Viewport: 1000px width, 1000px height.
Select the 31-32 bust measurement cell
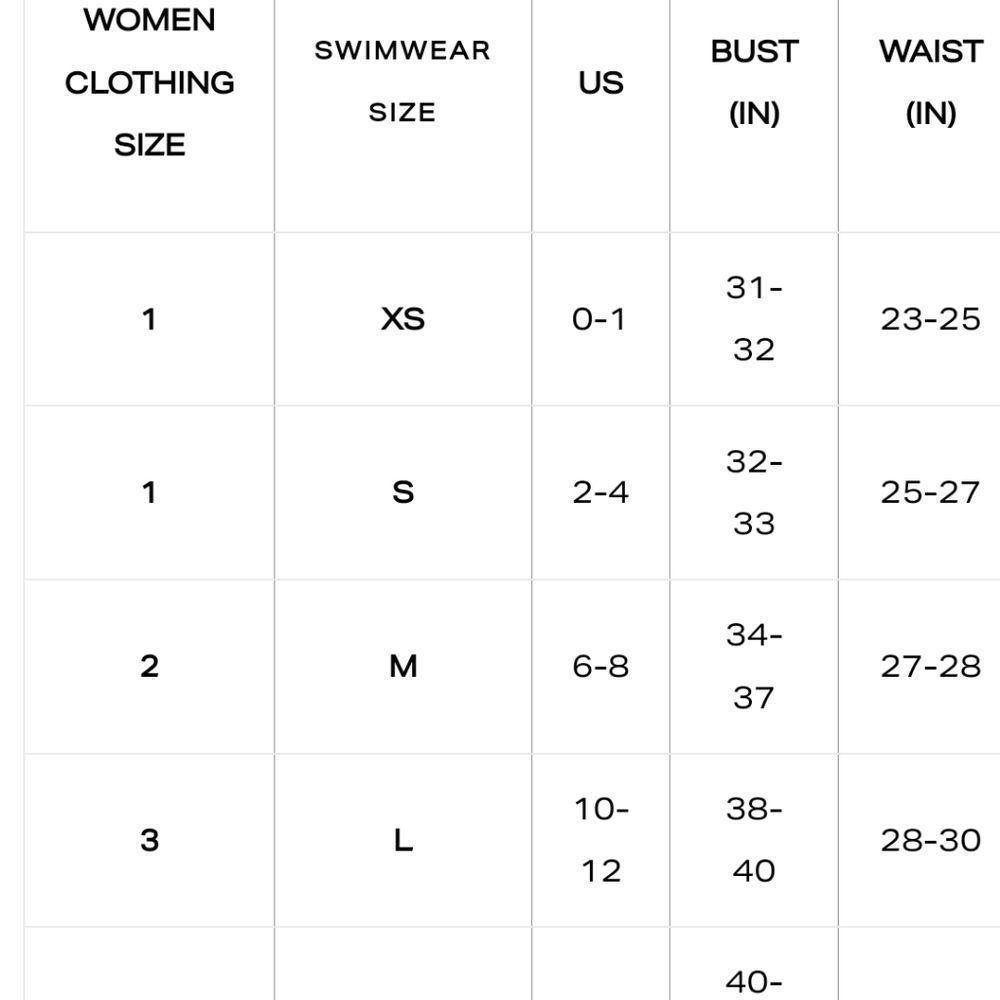click(754, 319)
